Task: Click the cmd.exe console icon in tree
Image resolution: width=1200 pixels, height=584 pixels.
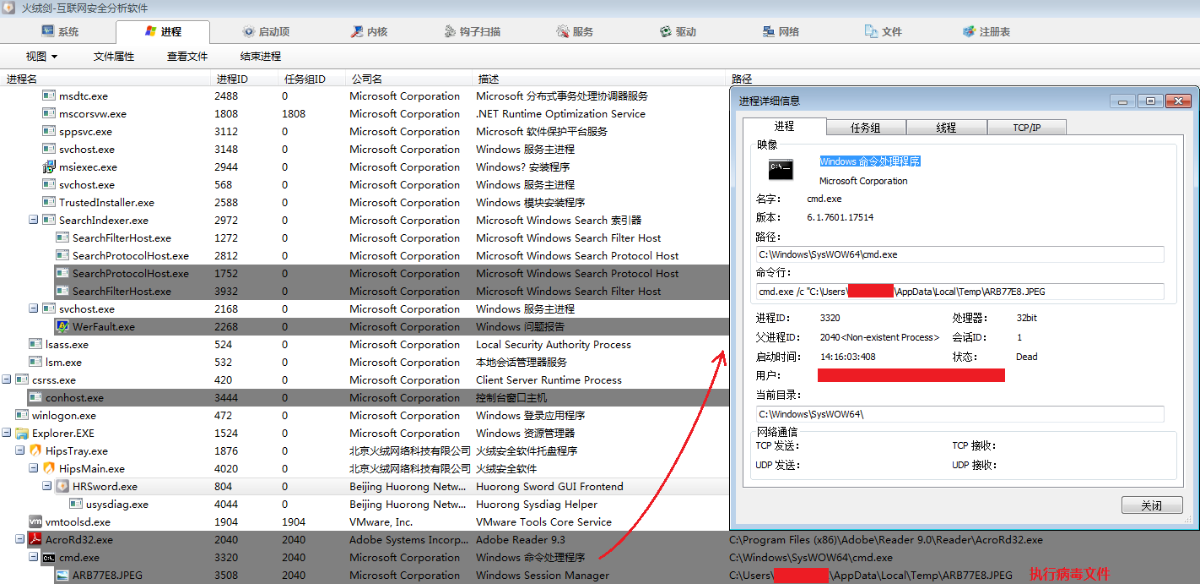Action: coord(48,558)
